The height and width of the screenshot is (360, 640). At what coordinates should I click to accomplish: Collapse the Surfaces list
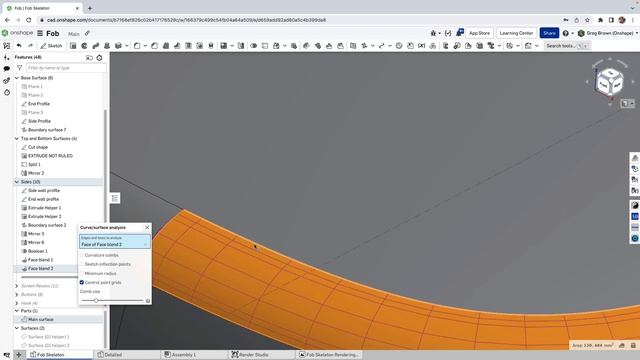point(17,328)
